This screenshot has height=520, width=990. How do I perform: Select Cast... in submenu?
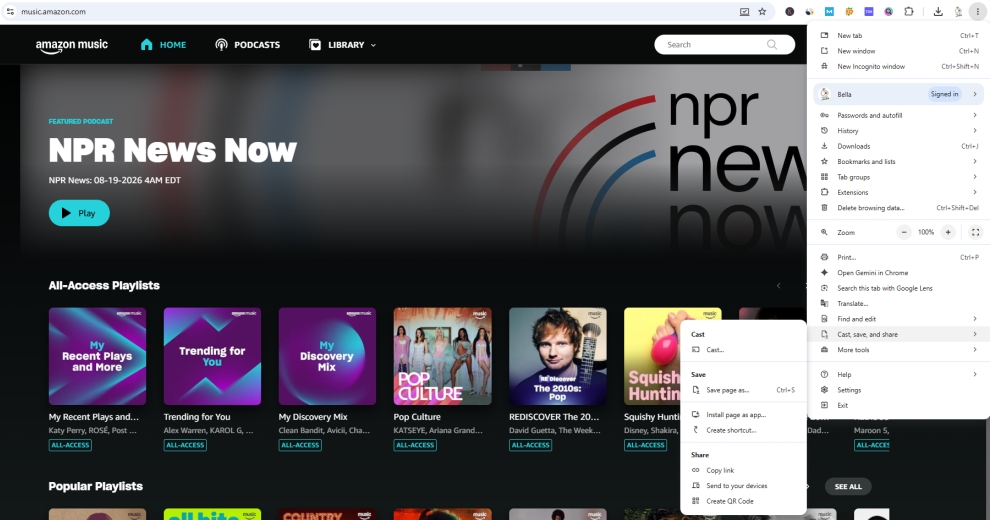[744, 350]
